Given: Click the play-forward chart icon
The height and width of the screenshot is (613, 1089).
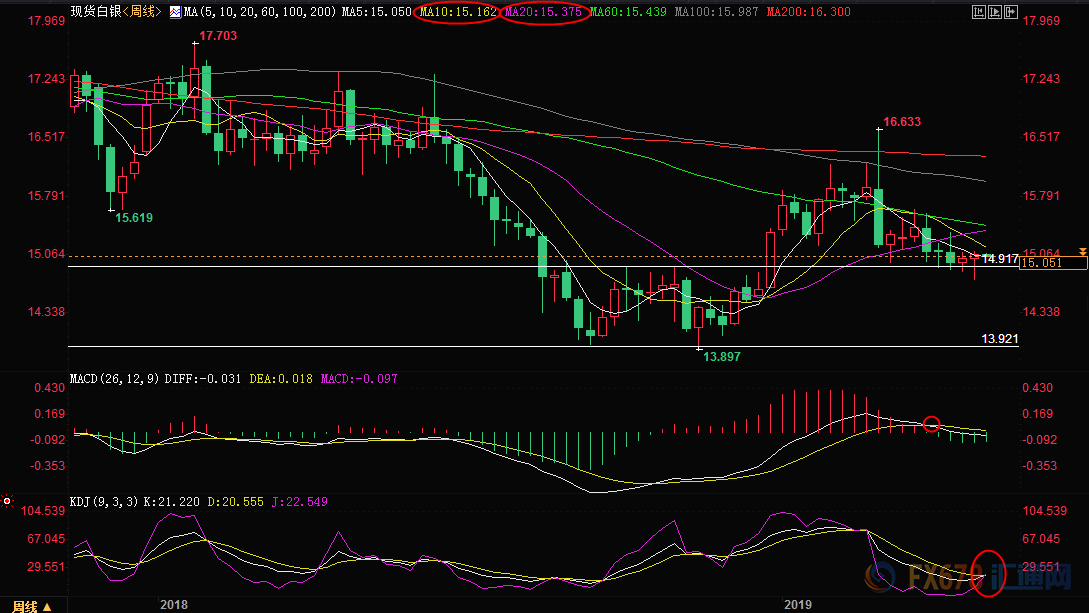Looking at the screenshot, I should pyautogui.click(x=995, y=12).
